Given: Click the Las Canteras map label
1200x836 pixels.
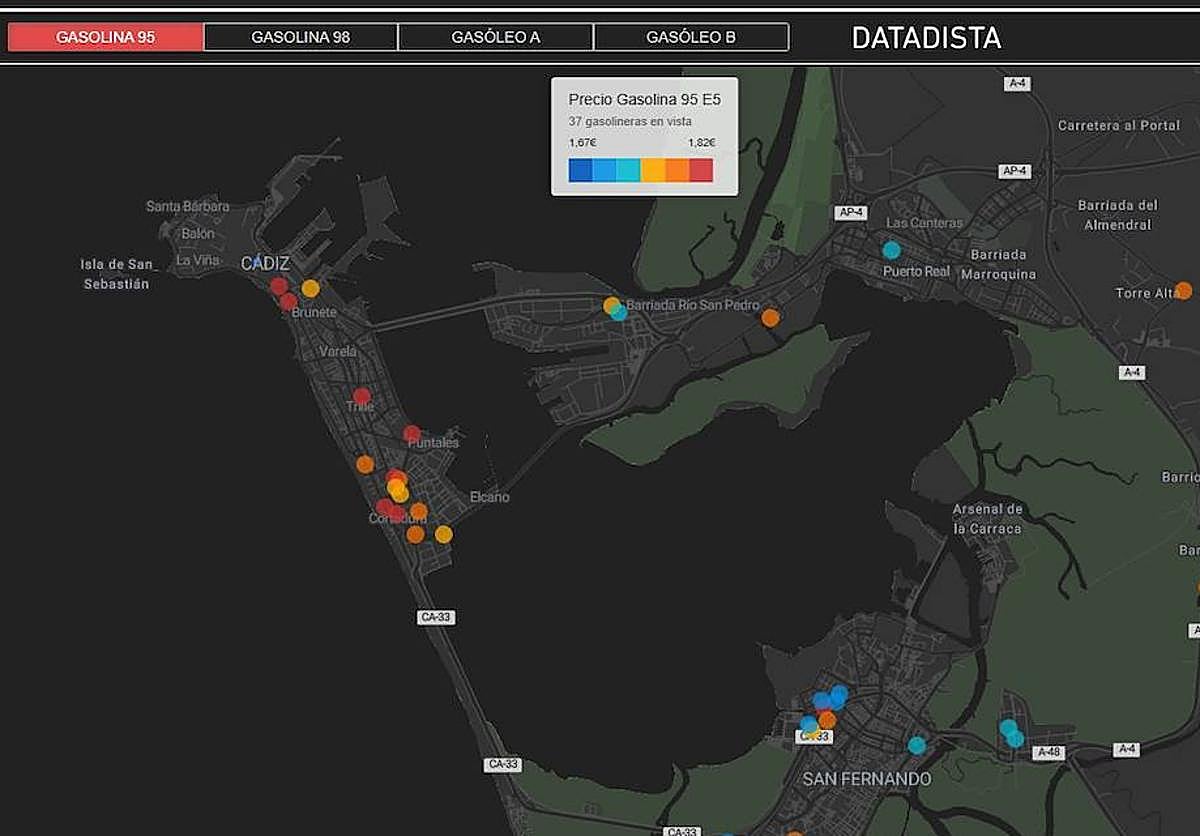Looking at the screenshot, I should pyautogui.click(x=924, y=223).
